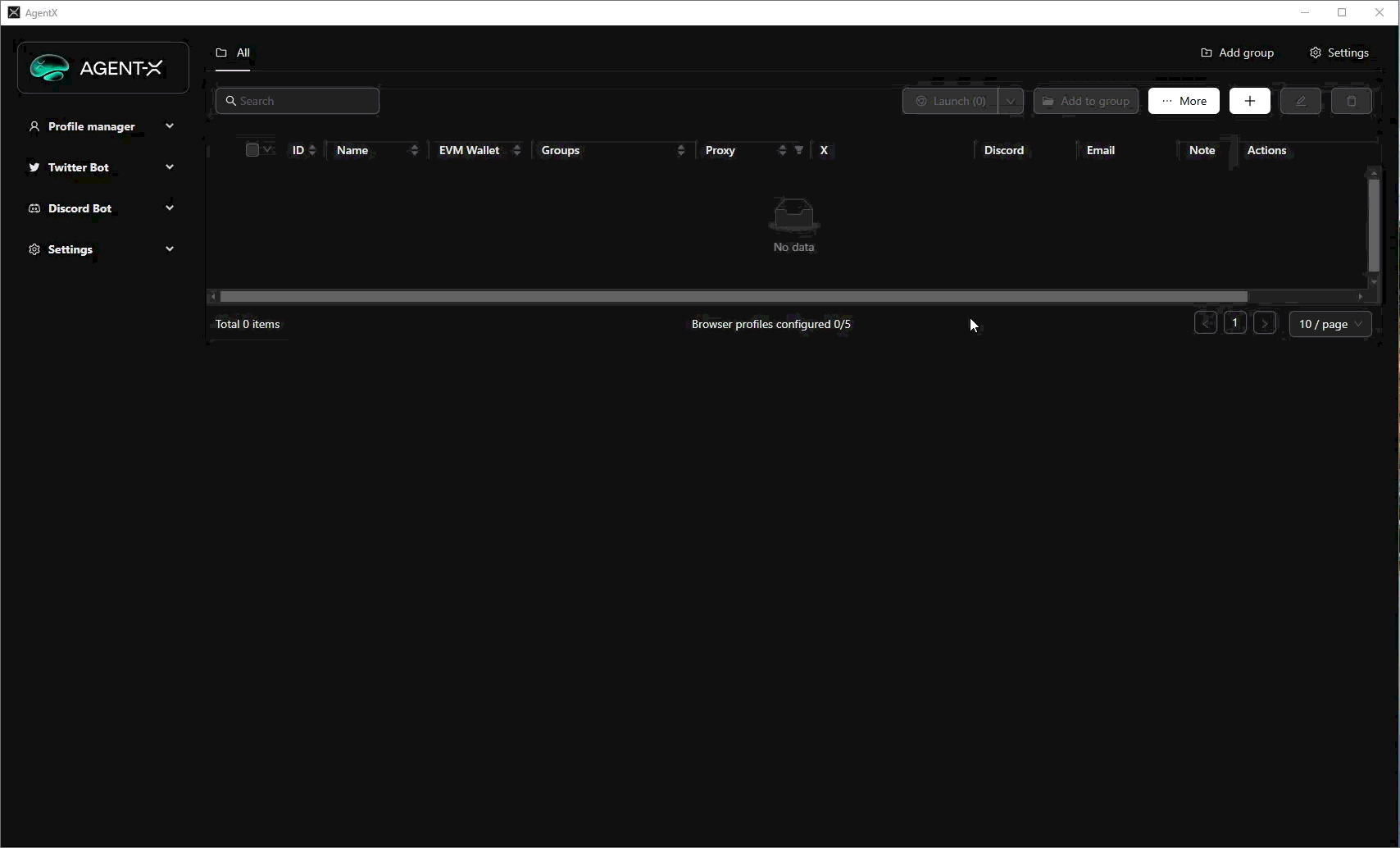Sort the Groups column using arrows
This screenshot has height=848, width=1400.
pos(680,150)
